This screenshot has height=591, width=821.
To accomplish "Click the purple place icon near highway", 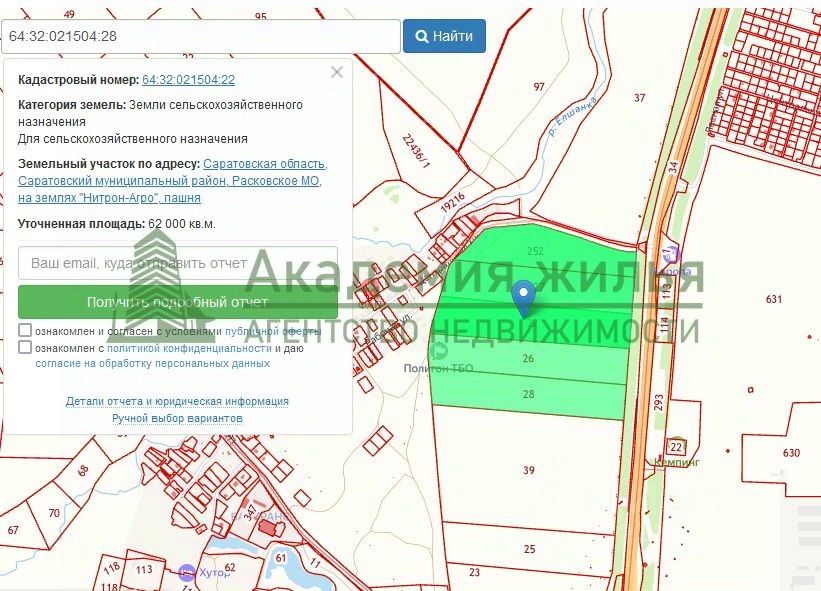I will tap(673, 255).
